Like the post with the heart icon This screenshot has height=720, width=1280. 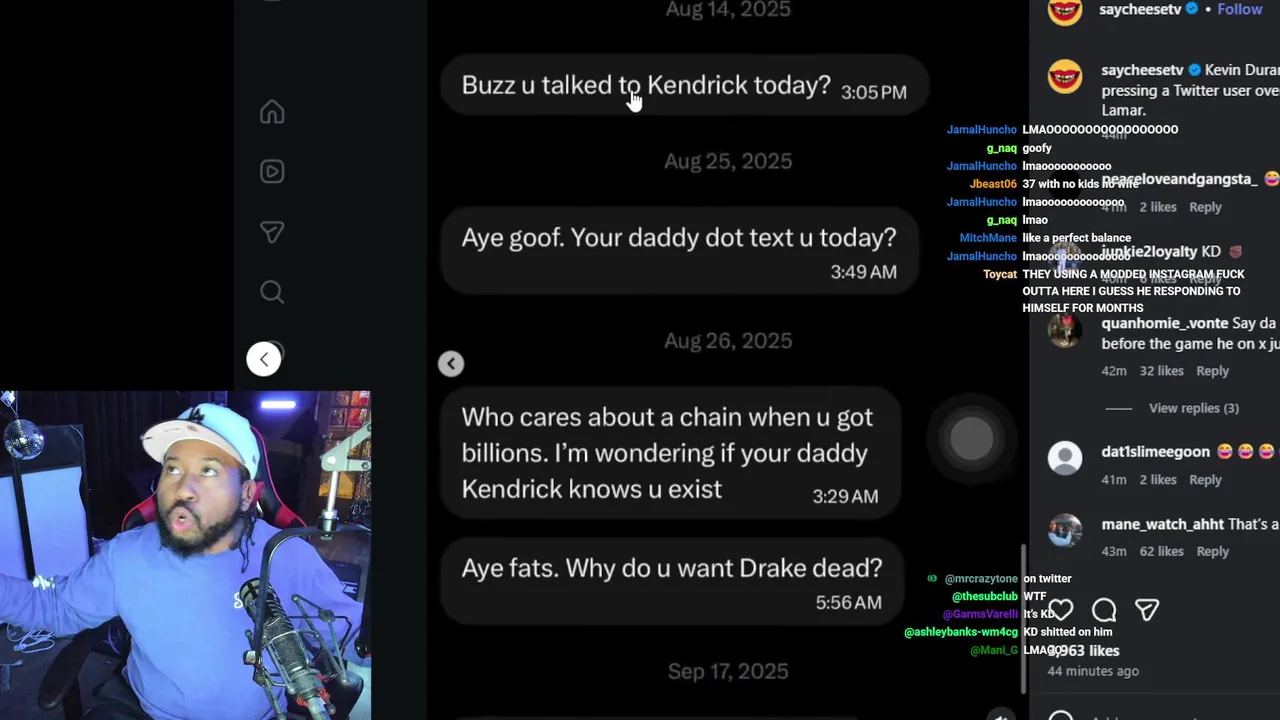[1061, 610]
